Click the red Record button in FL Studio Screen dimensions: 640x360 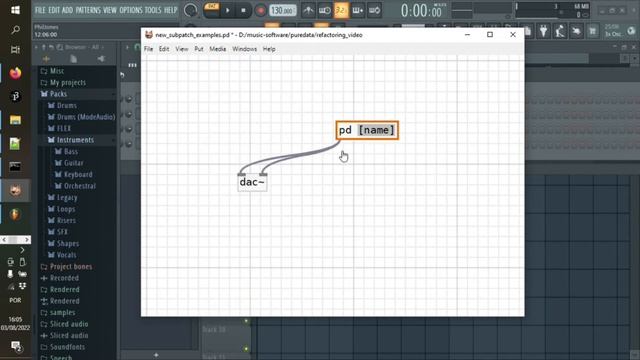pos(260,11)
